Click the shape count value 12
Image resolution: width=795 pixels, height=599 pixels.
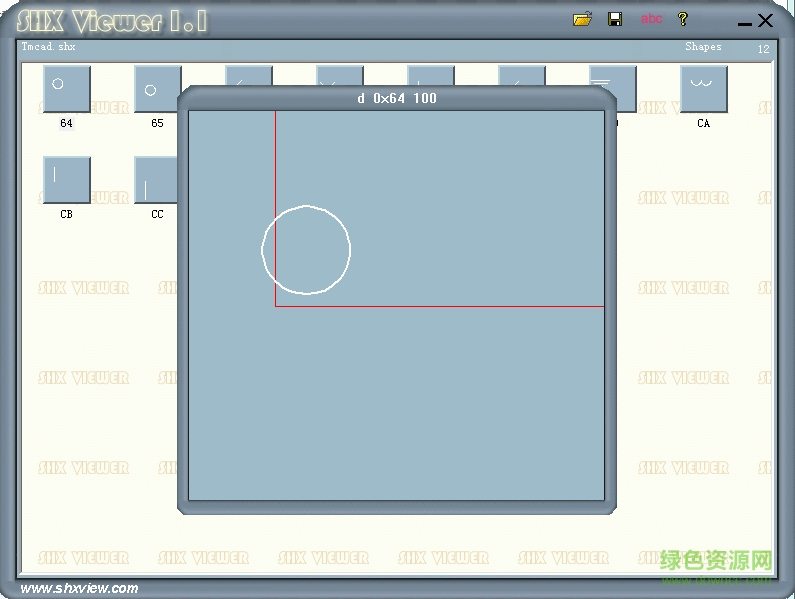tap(764, 49)
